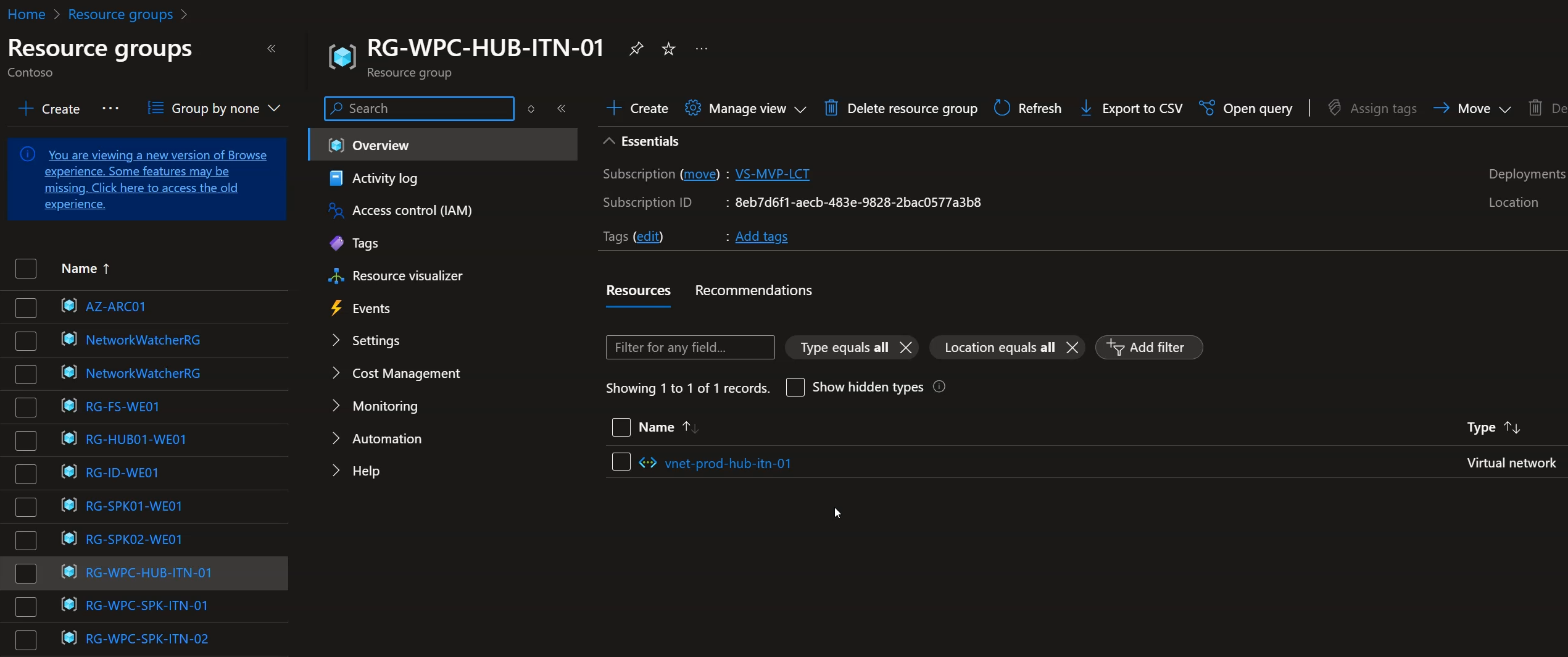
Task: Click the Export to CSV download icon
Action: [x=1086, y=109]
